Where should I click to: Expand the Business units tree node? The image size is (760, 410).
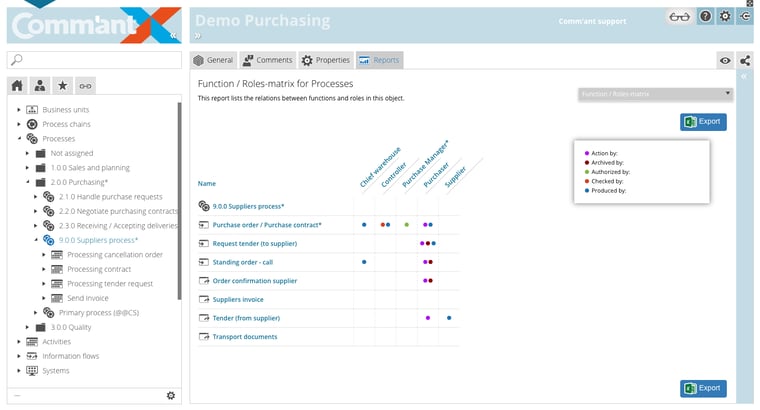click(19, 109)
